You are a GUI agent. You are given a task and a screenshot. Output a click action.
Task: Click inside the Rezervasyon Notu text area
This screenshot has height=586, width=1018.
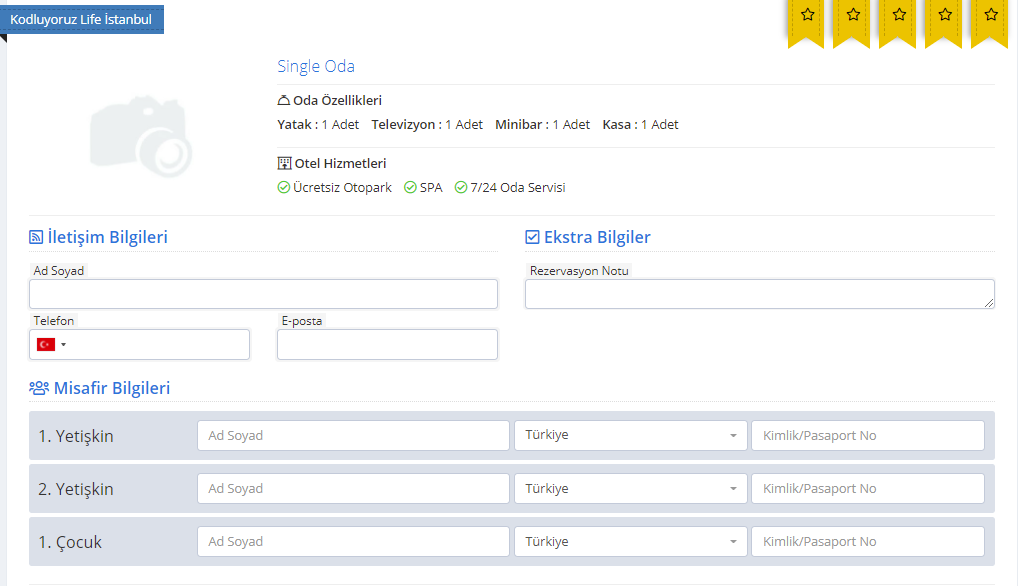(x=759, y=293)
